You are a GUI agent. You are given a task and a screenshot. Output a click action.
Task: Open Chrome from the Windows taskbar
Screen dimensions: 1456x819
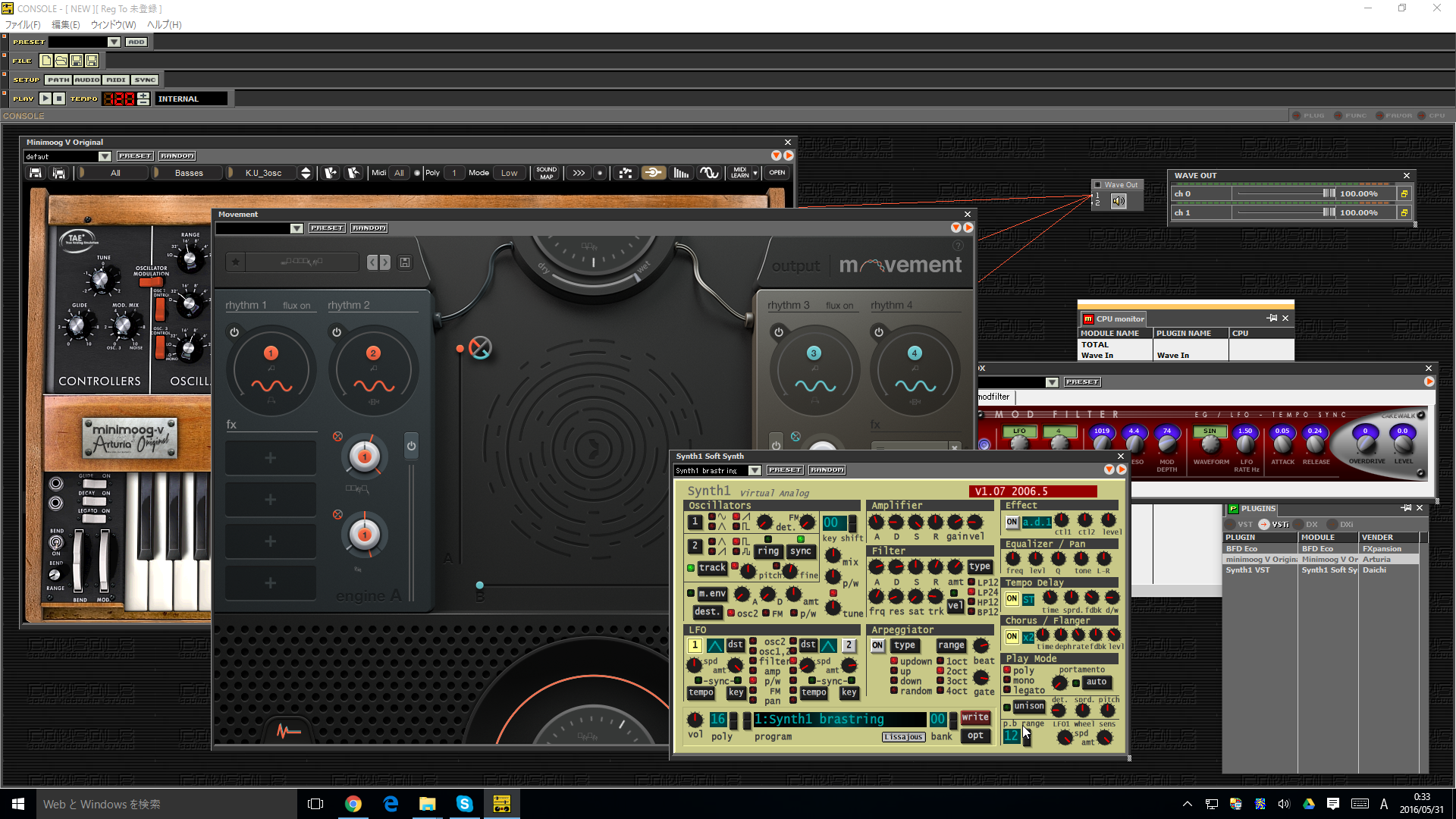(x=353, y=804)
